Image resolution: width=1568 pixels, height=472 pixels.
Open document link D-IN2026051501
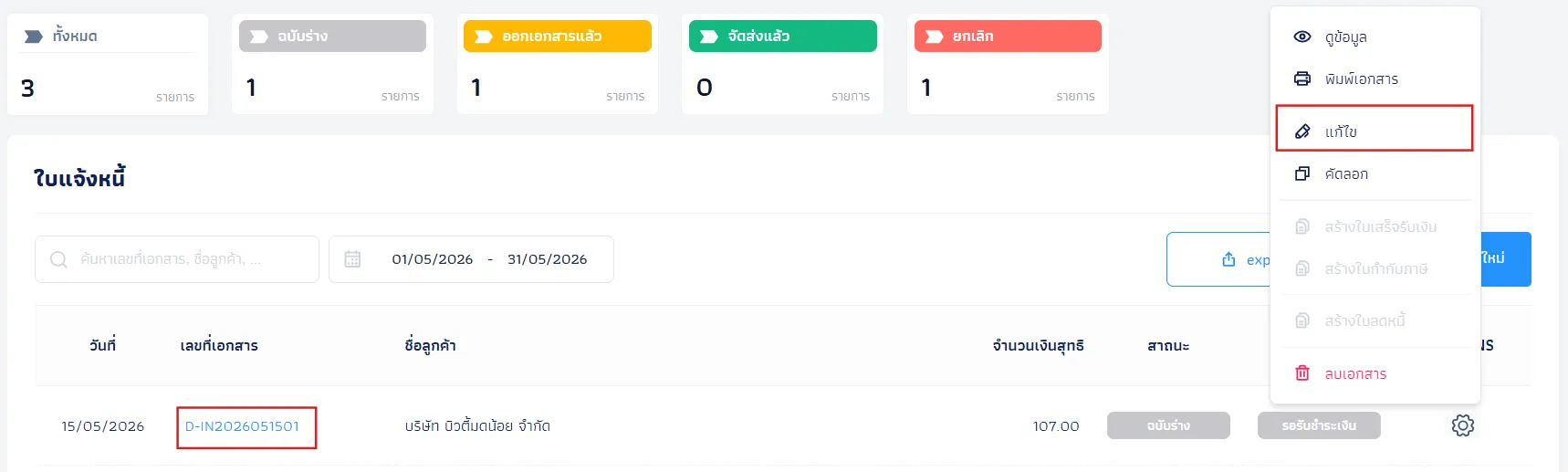pos(242,426)
